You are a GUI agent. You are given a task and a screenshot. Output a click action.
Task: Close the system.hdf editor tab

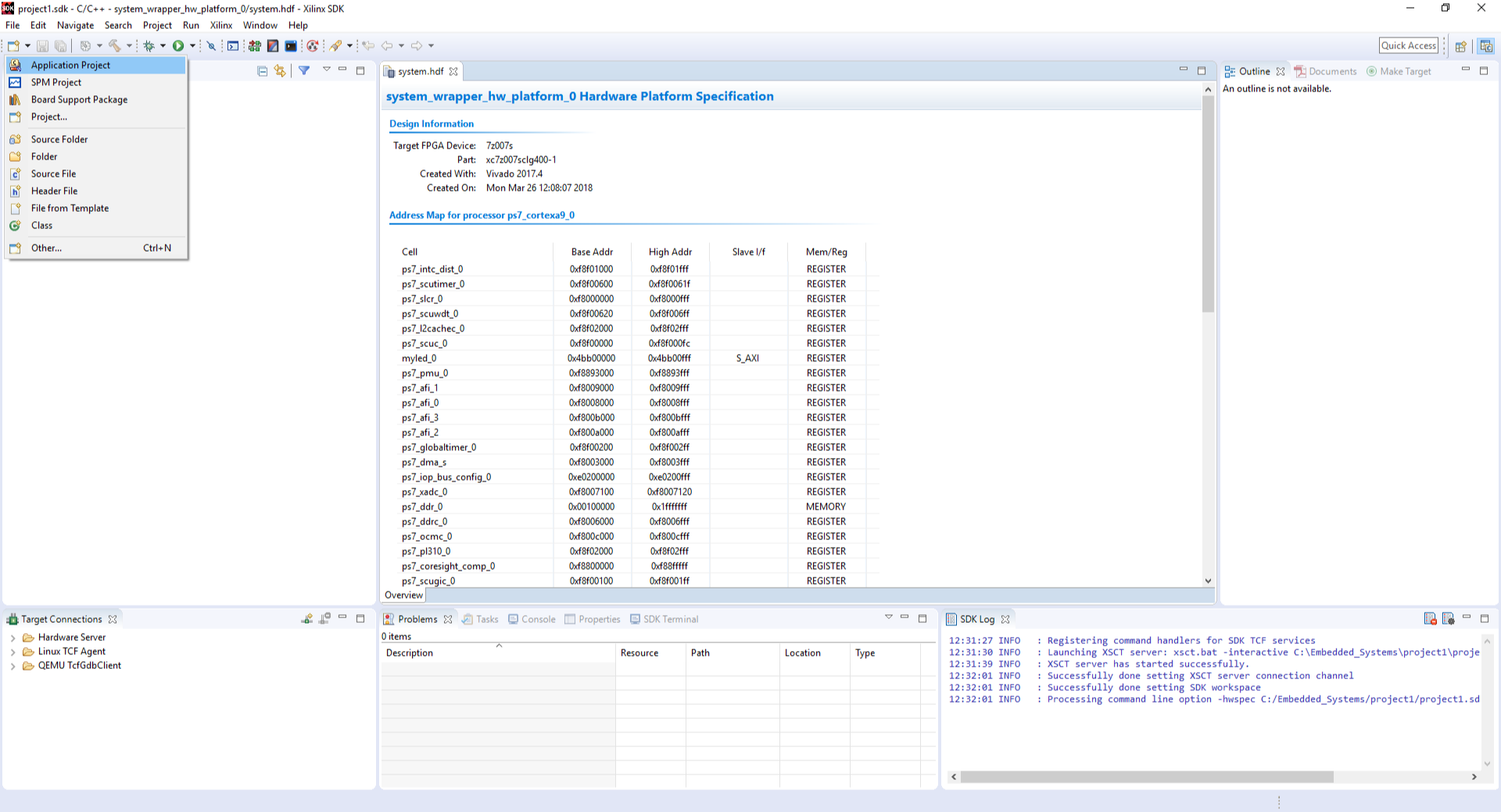click(x=453, y=71)
